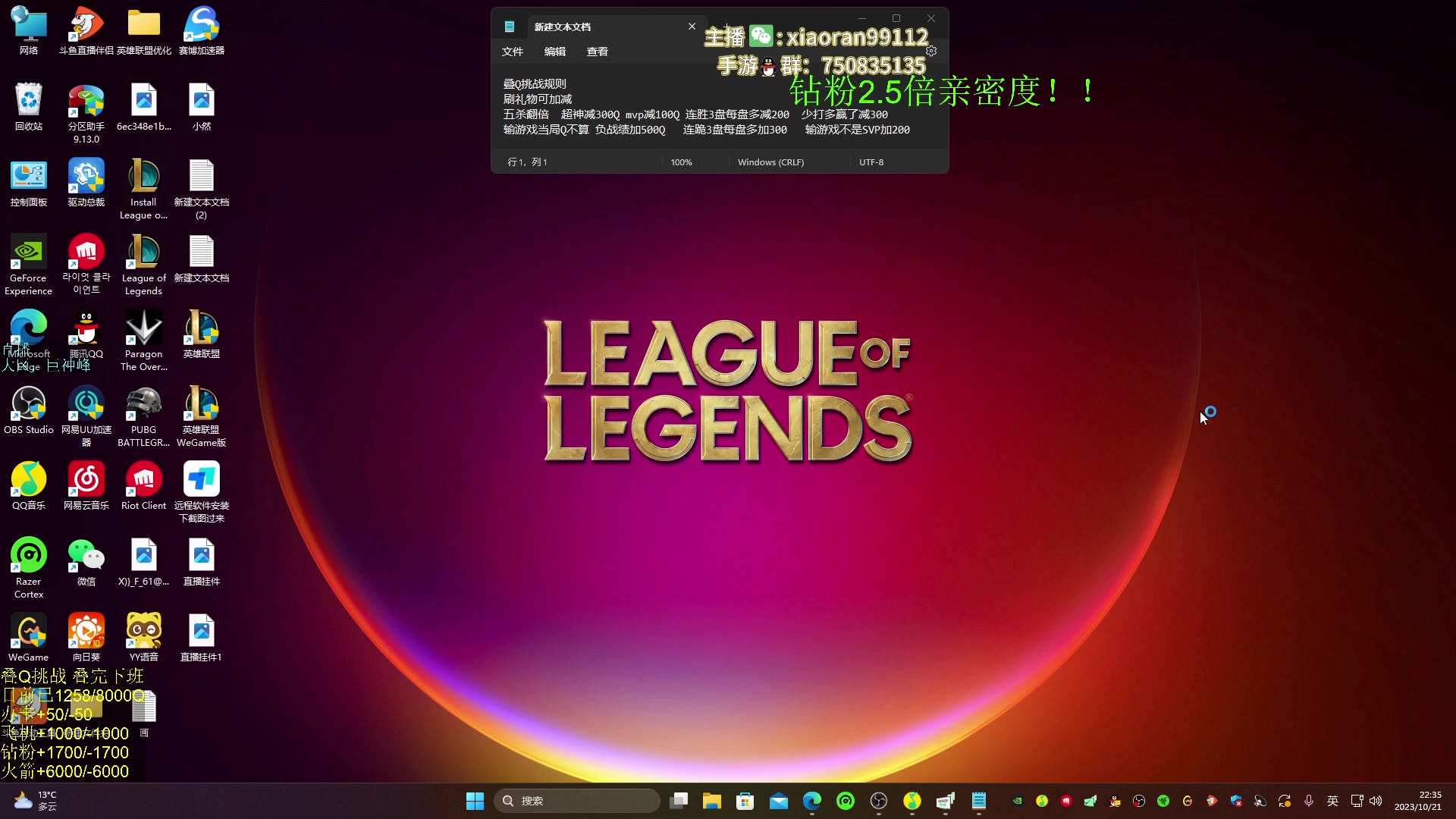The image size is (1456, 819).
Task: Click the Windows (CRLF) line ending indicator
Action: coord(771,162)
